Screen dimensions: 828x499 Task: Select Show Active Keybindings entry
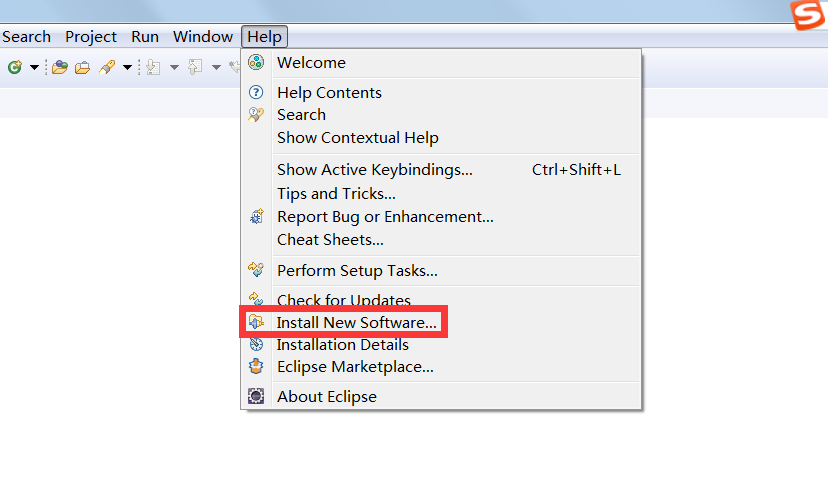(x=441, y=170)
